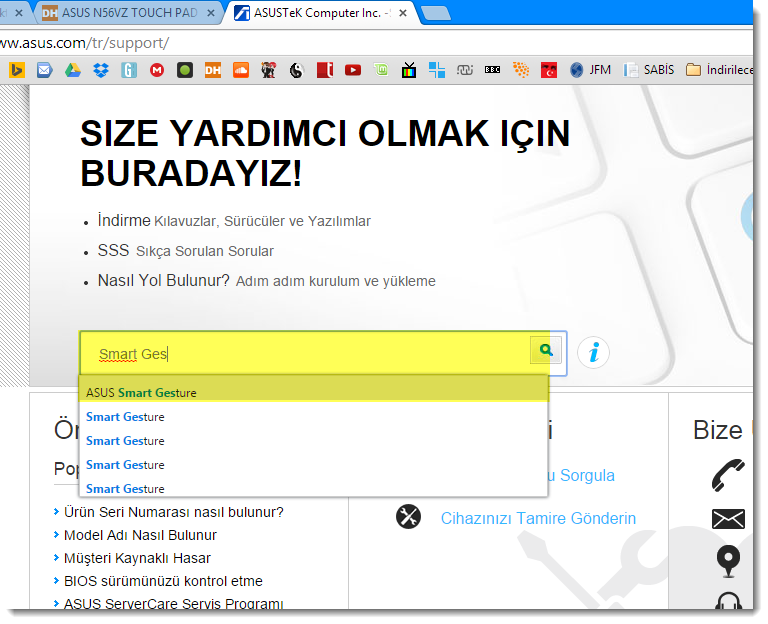Open Model Adı Nasıl Bulunur link
768x624 pixels.
(140, 535)
